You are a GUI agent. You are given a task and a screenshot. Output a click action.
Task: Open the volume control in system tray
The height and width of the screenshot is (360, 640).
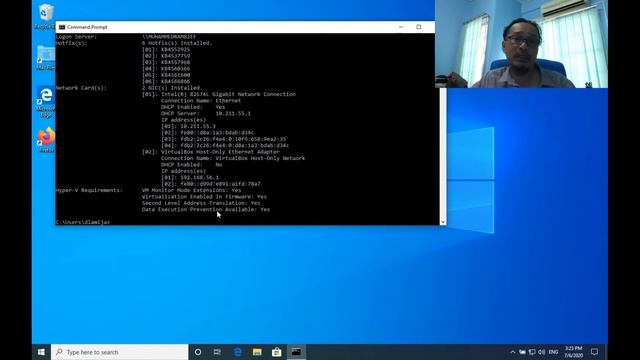(x=542, y=352)
